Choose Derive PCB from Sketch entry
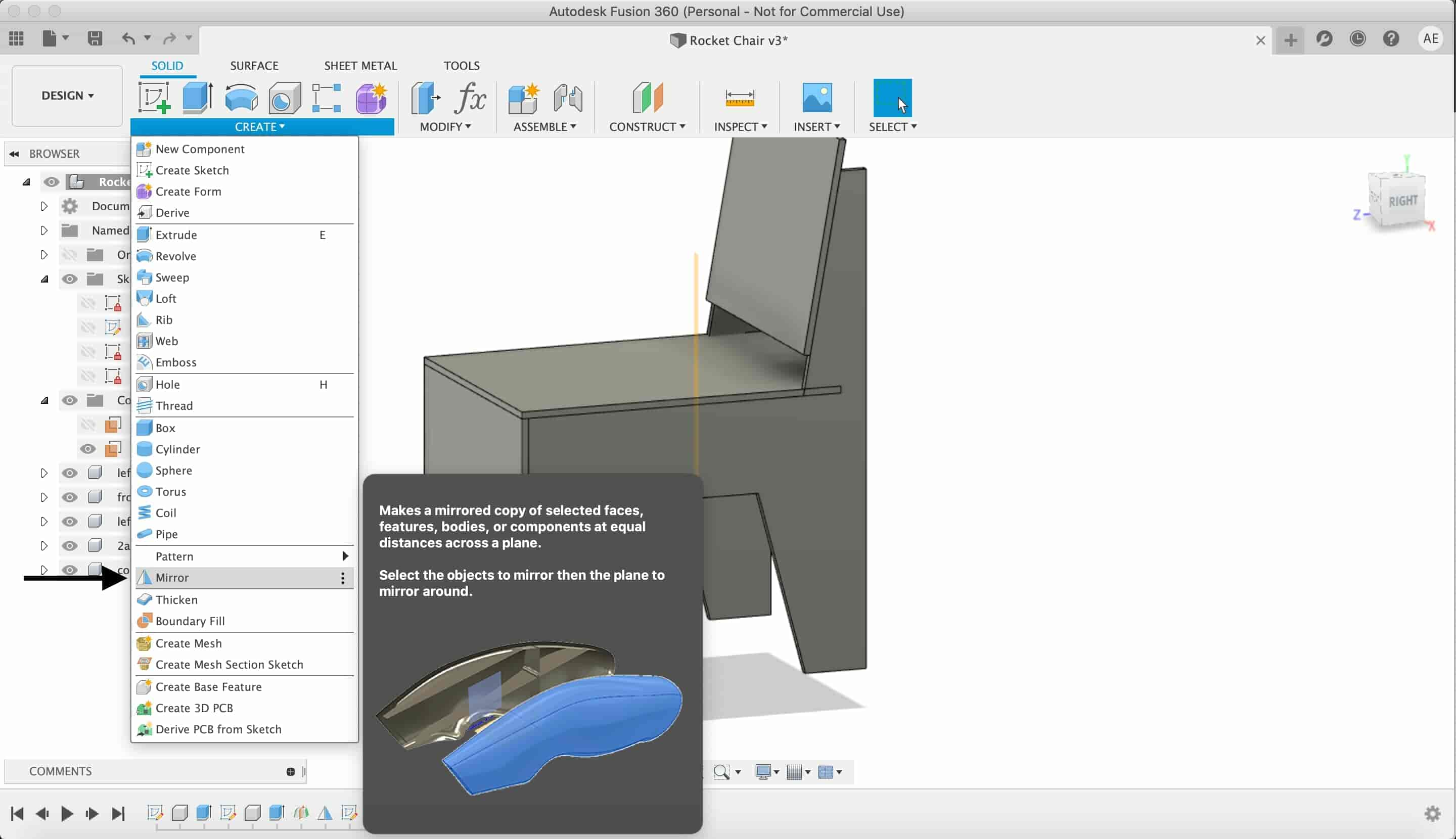 [244, 729]
